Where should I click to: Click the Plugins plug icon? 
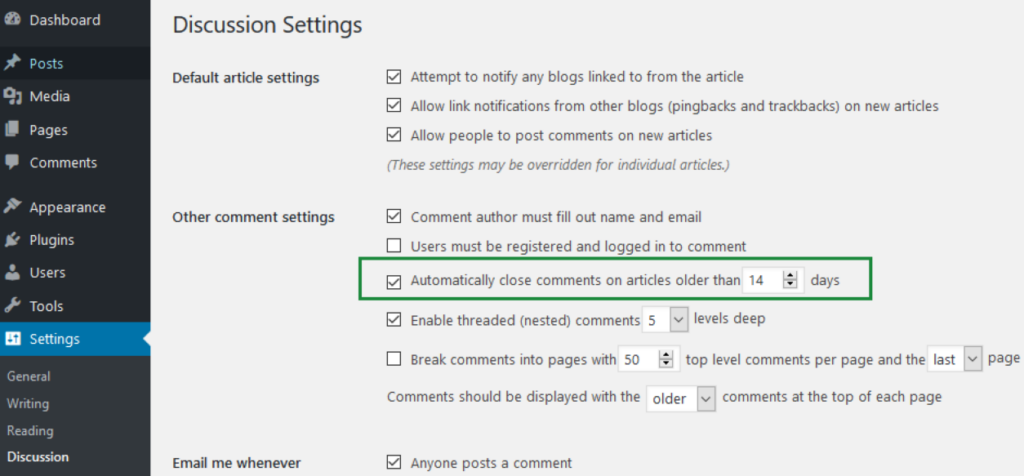pyautogui.click(x=12, y=240)
